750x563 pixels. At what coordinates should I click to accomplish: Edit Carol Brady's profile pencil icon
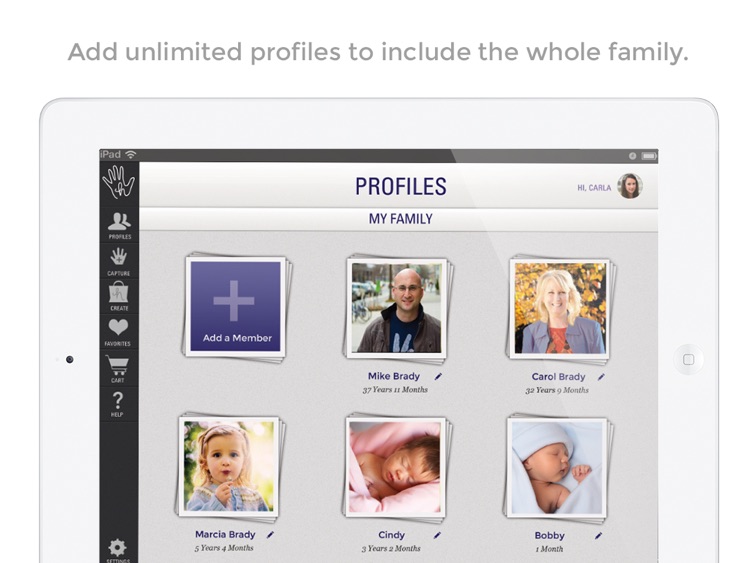(x=601, y=377)
